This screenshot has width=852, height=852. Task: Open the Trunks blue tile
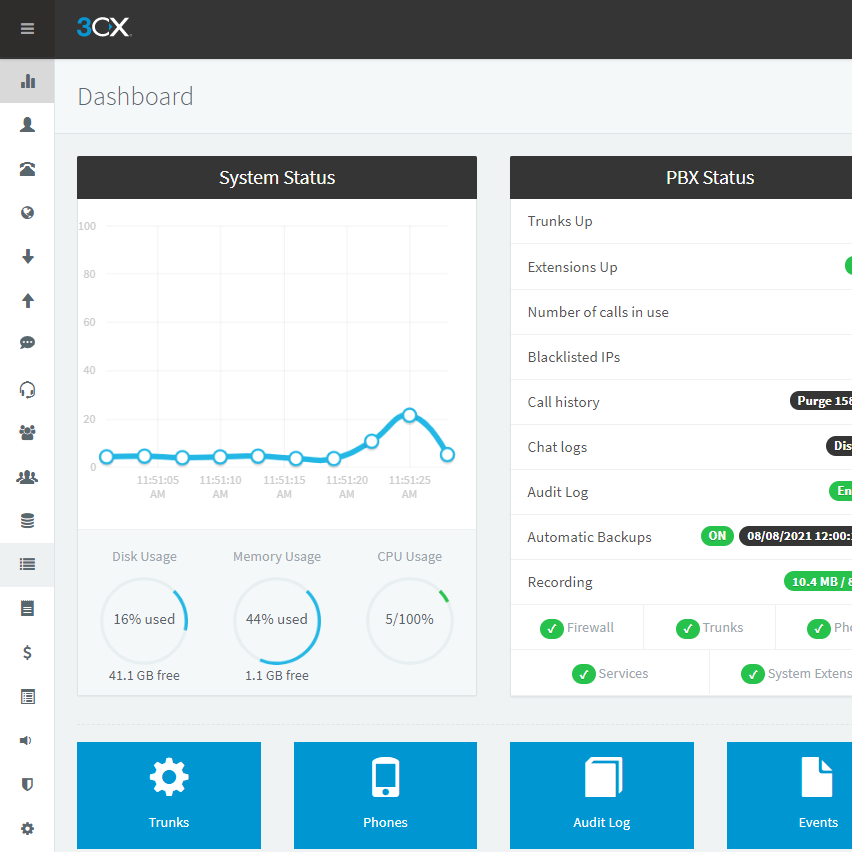click(x=169, y=795)
